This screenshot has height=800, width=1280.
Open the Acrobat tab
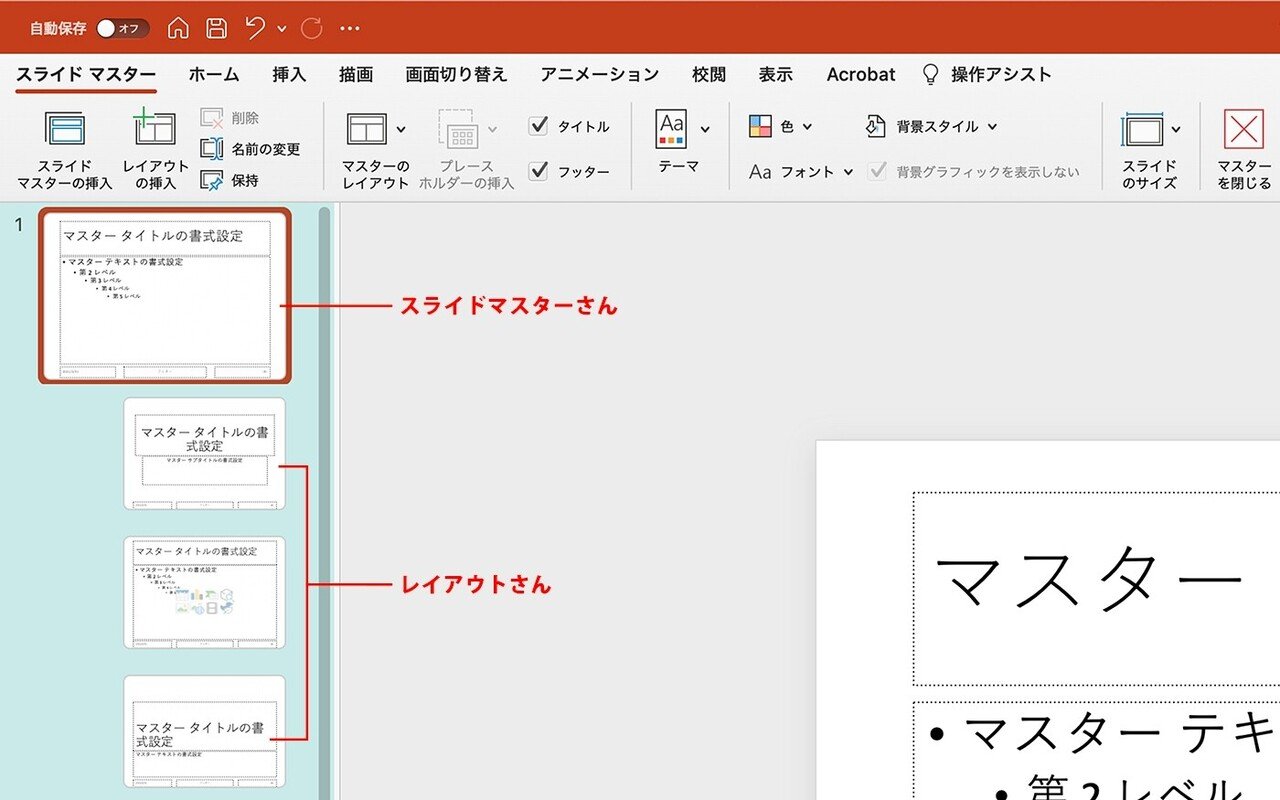coord(861,75)
